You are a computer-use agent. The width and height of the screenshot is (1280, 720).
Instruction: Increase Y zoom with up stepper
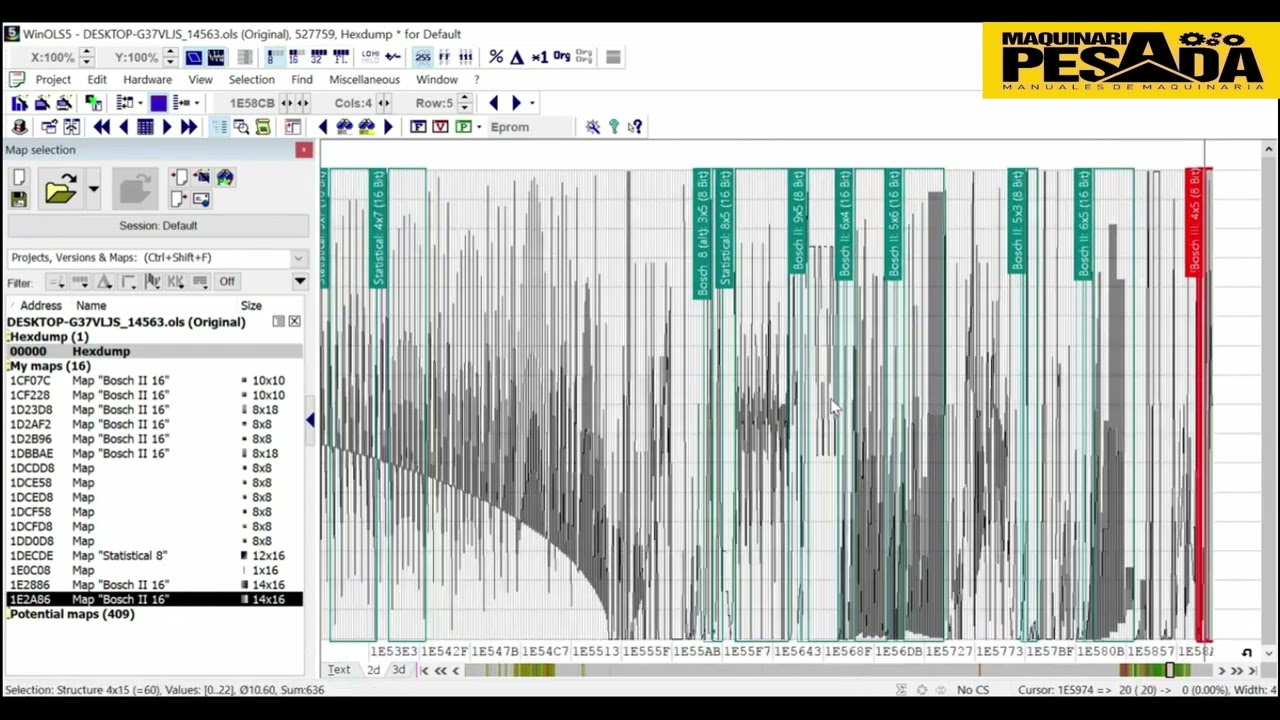(170, 53)
